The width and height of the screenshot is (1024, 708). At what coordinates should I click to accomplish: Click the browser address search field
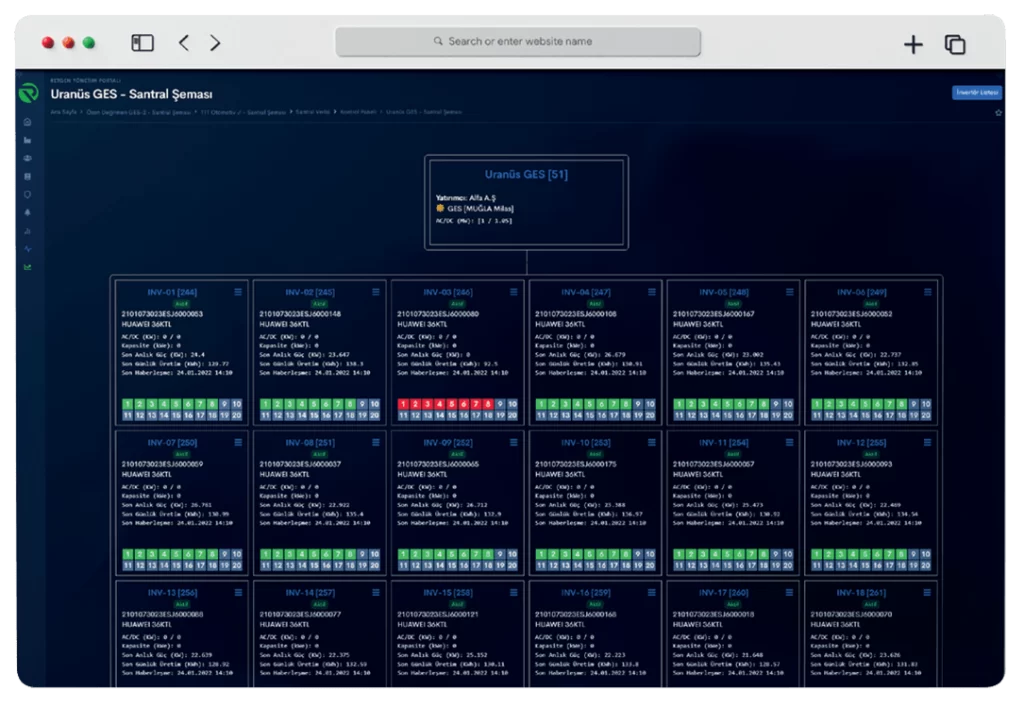point(518,41)
